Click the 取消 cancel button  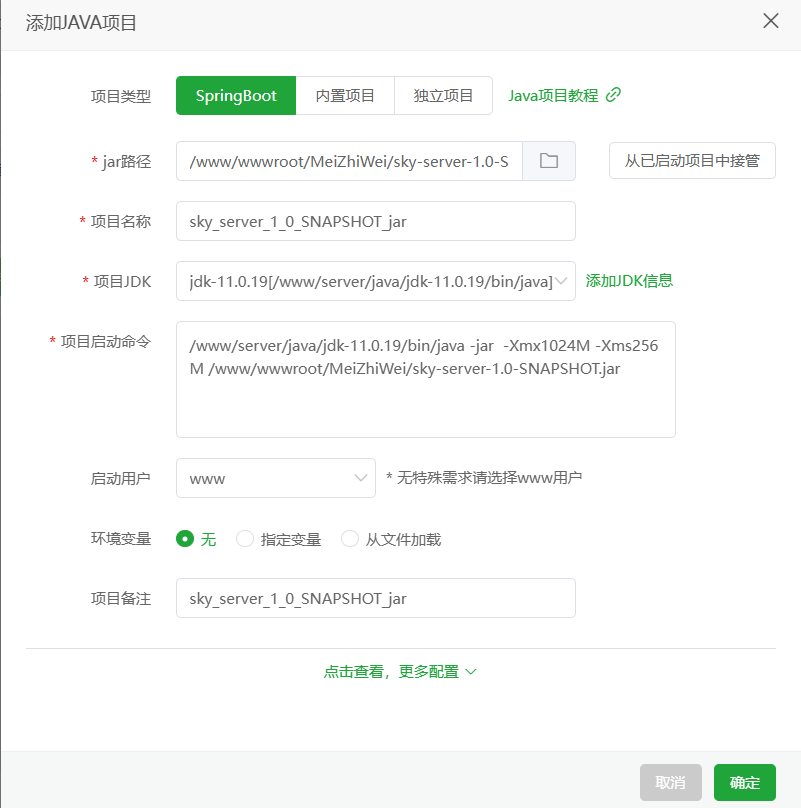[x=671, y=782]
